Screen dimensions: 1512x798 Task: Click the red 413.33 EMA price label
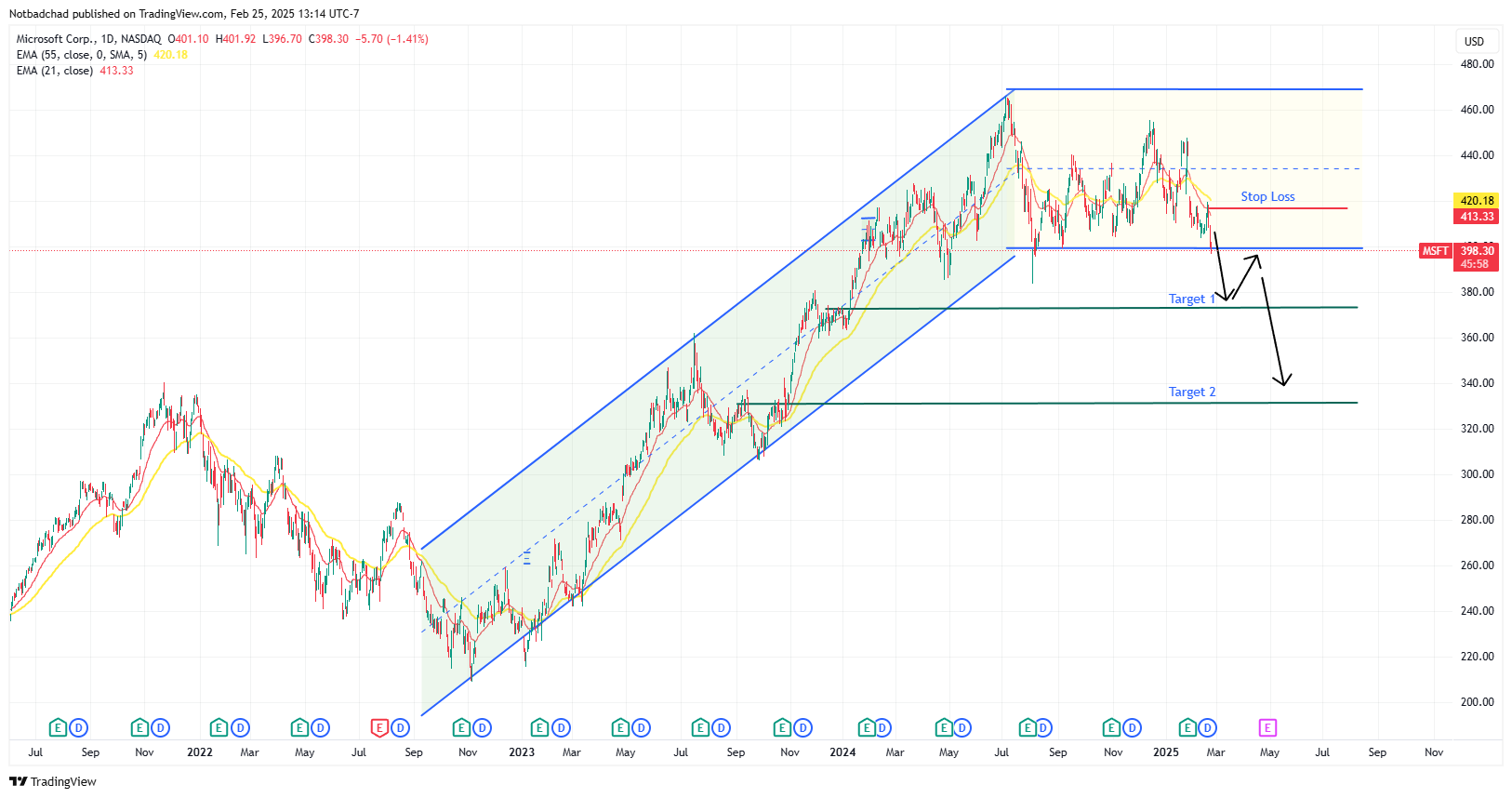[1477, 217]
